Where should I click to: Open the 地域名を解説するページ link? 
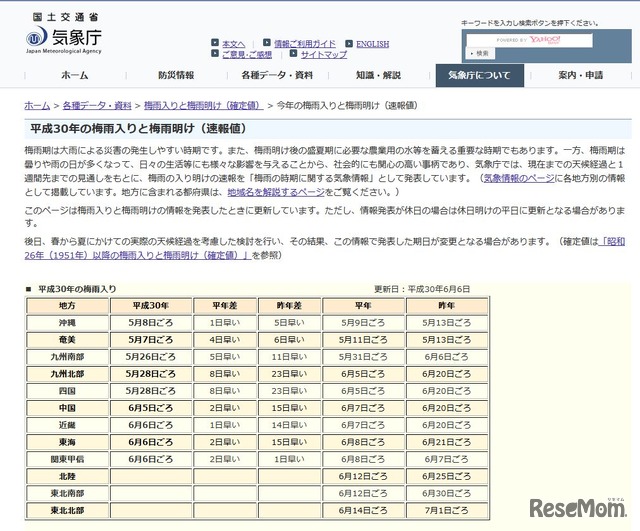276,192
